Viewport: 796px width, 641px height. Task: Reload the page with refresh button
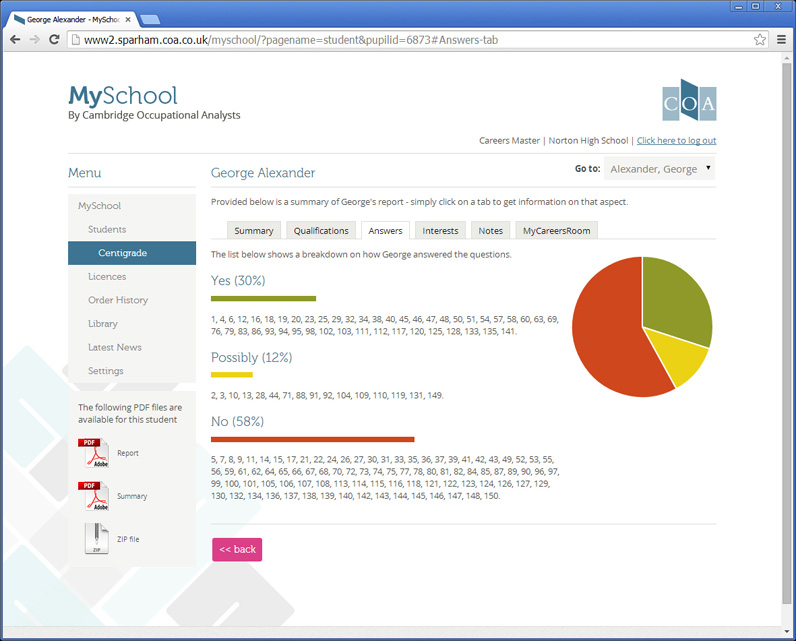(x=54, y=40)
